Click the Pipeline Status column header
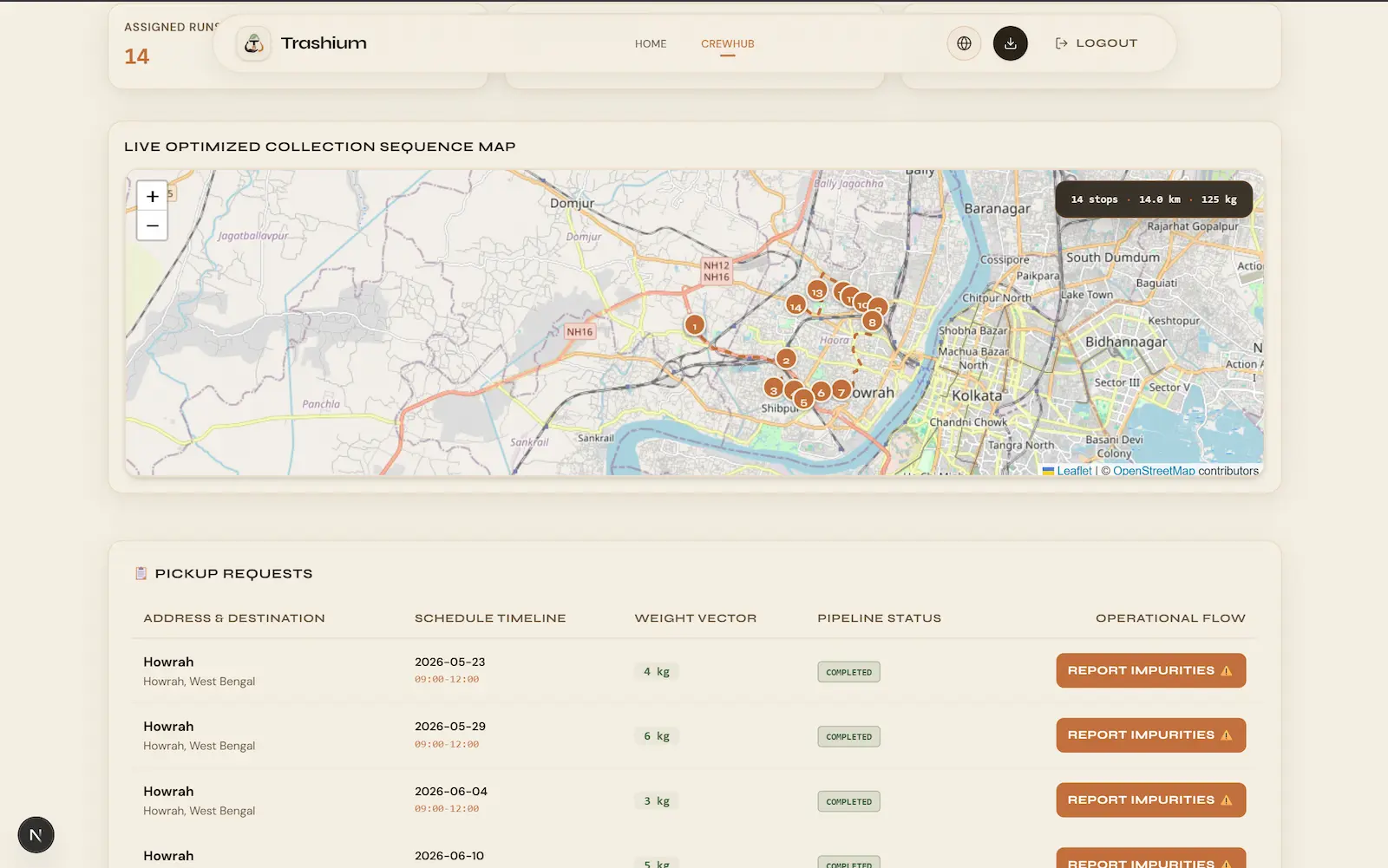Viewport: 1388px width, 868px height. pyautogui.click(x=879, y=618)
